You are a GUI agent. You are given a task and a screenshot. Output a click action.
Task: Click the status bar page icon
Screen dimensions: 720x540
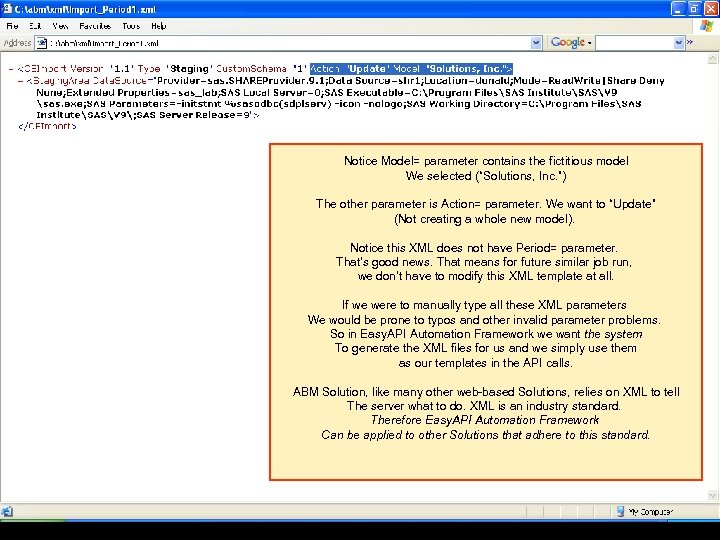tap(7, 512)
